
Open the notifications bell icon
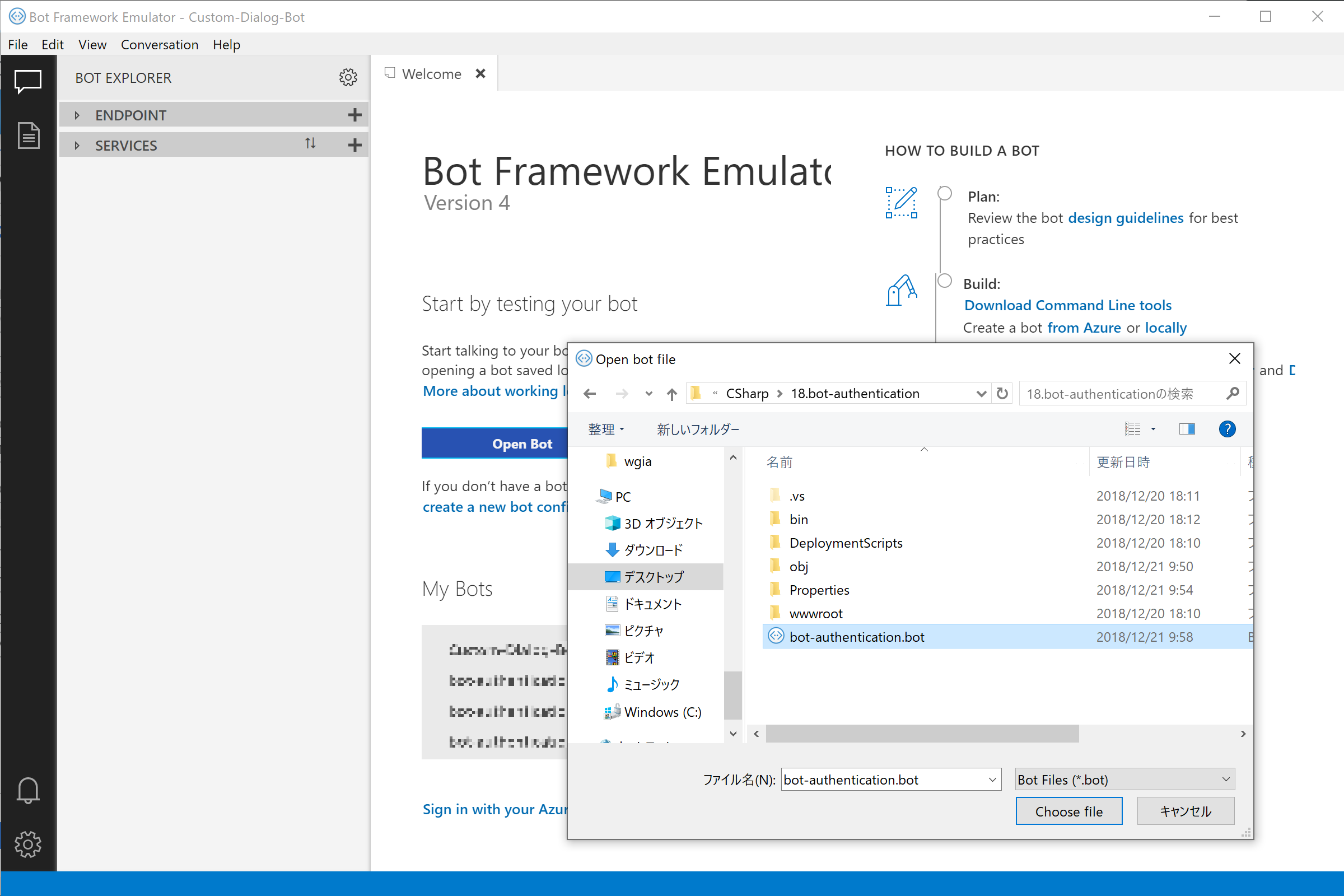point(27,790)
